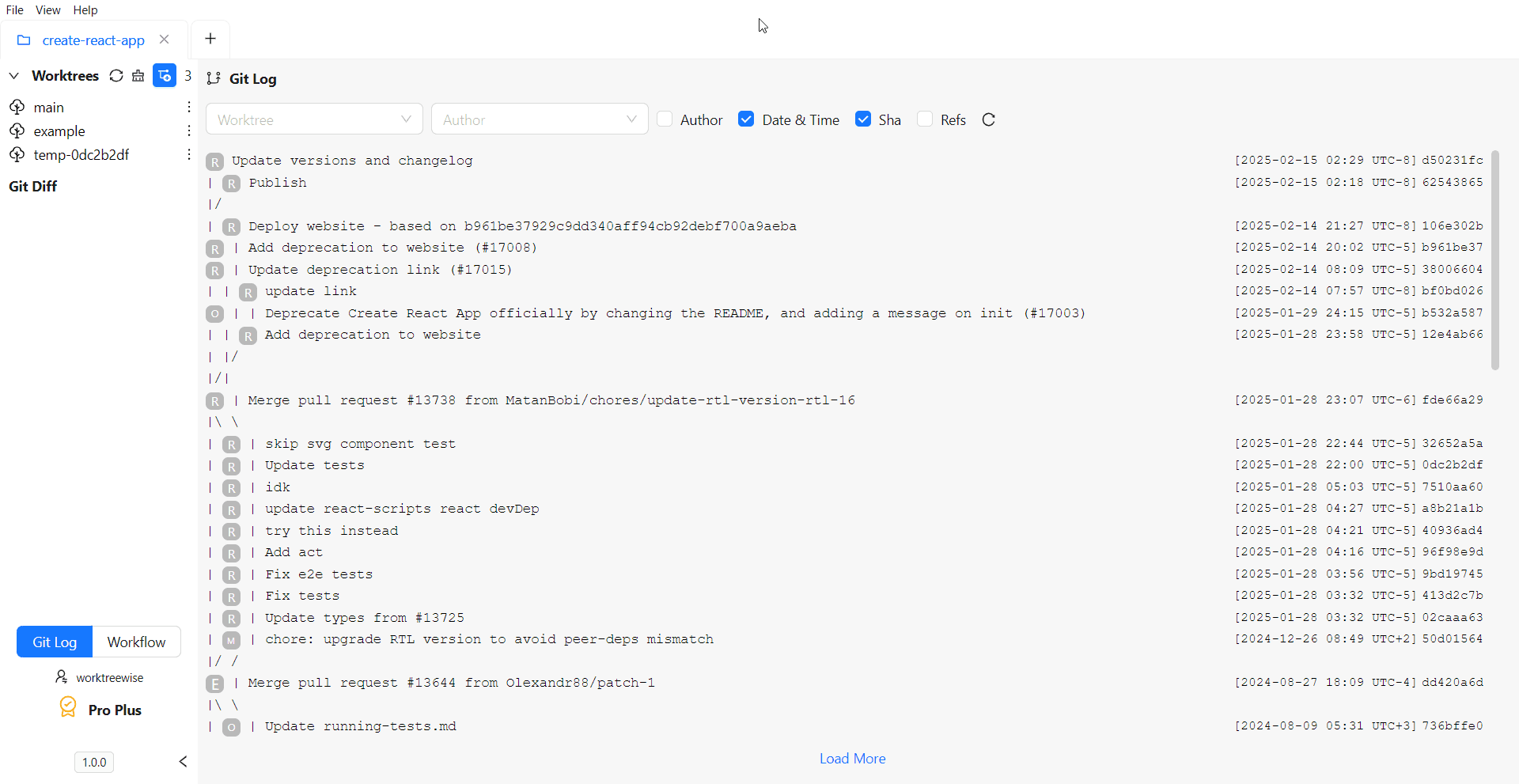Disable the Date & Time checkbox

(x=746, y=119)
